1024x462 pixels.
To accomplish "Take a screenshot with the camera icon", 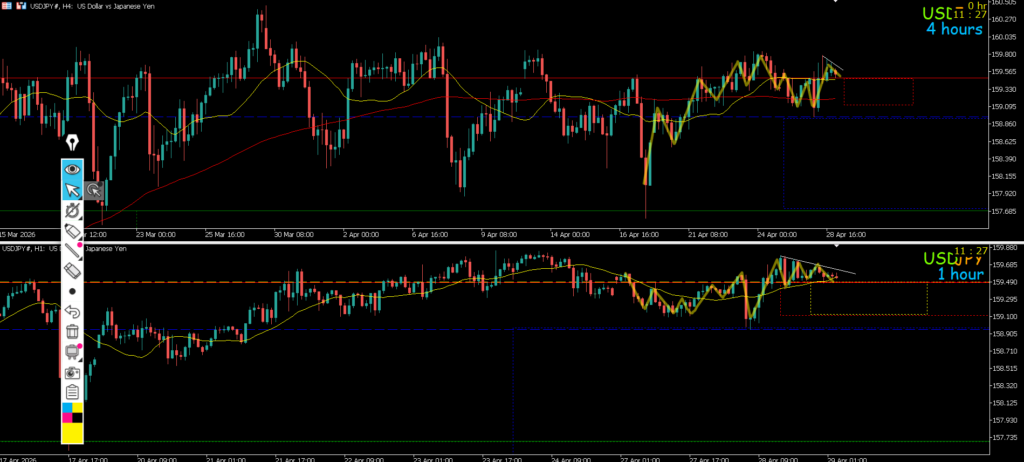I will [72, 371].
